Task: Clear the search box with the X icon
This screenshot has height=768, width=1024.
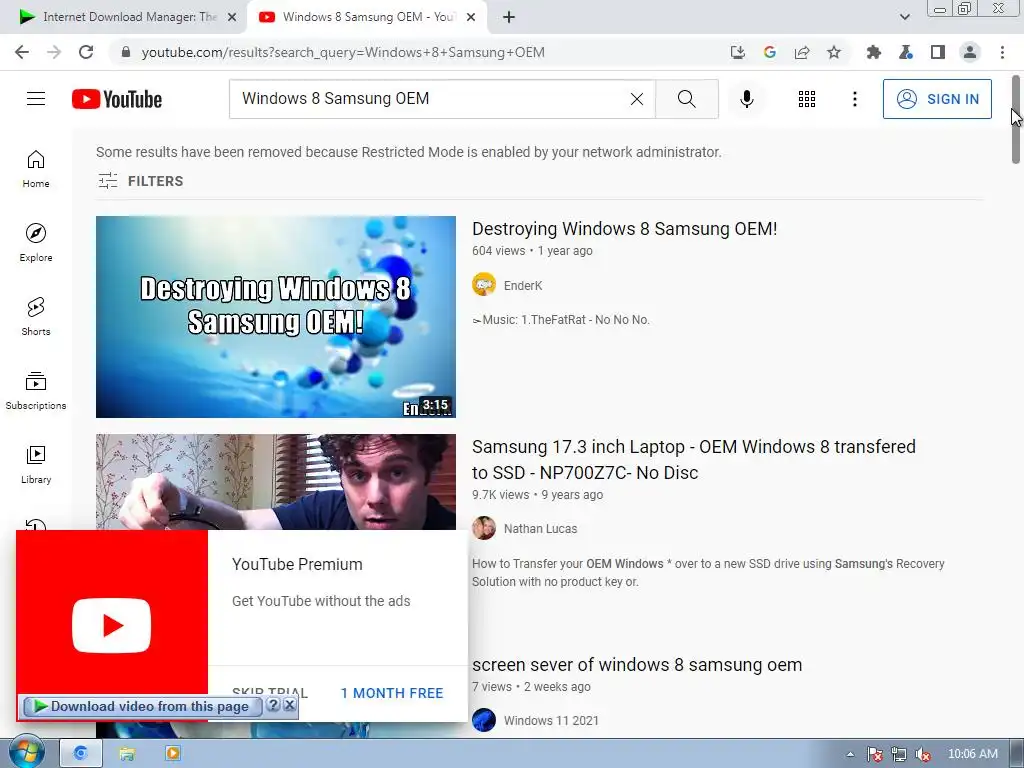Action: click(637, 99)
